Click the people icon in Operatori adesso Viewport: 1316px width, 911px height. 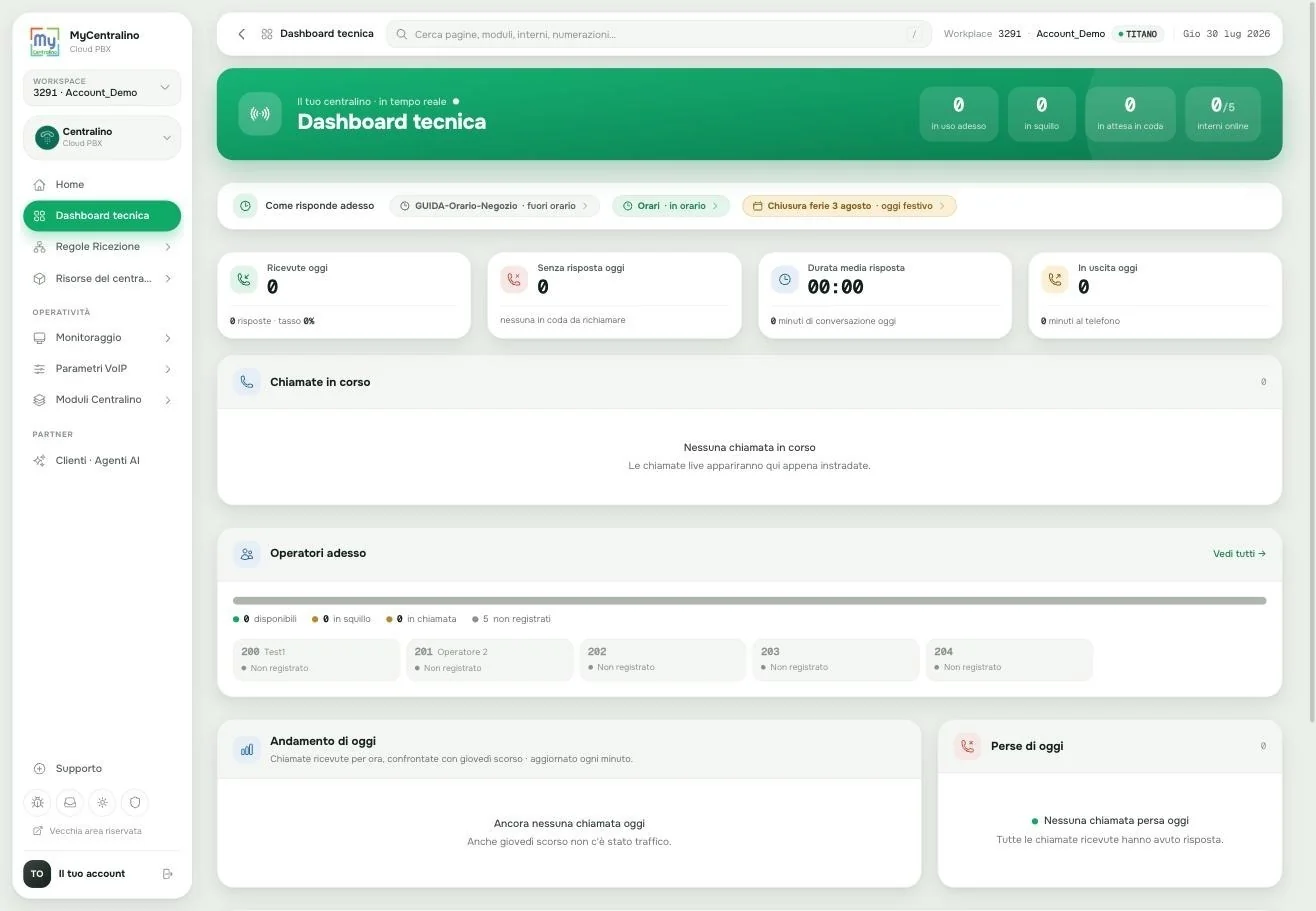[247, 553]
